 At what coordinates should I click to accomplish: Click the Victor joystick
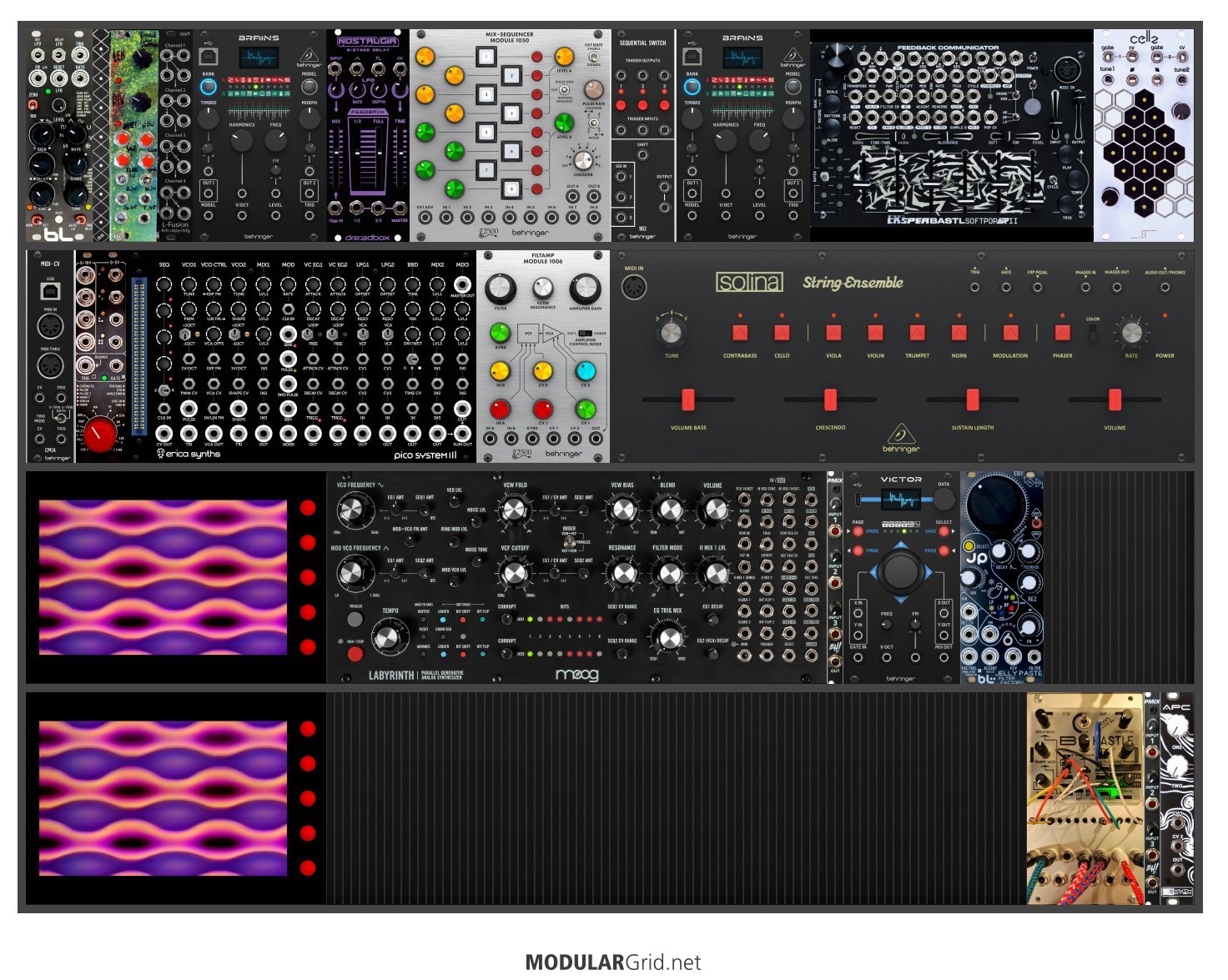pos(900,572)
